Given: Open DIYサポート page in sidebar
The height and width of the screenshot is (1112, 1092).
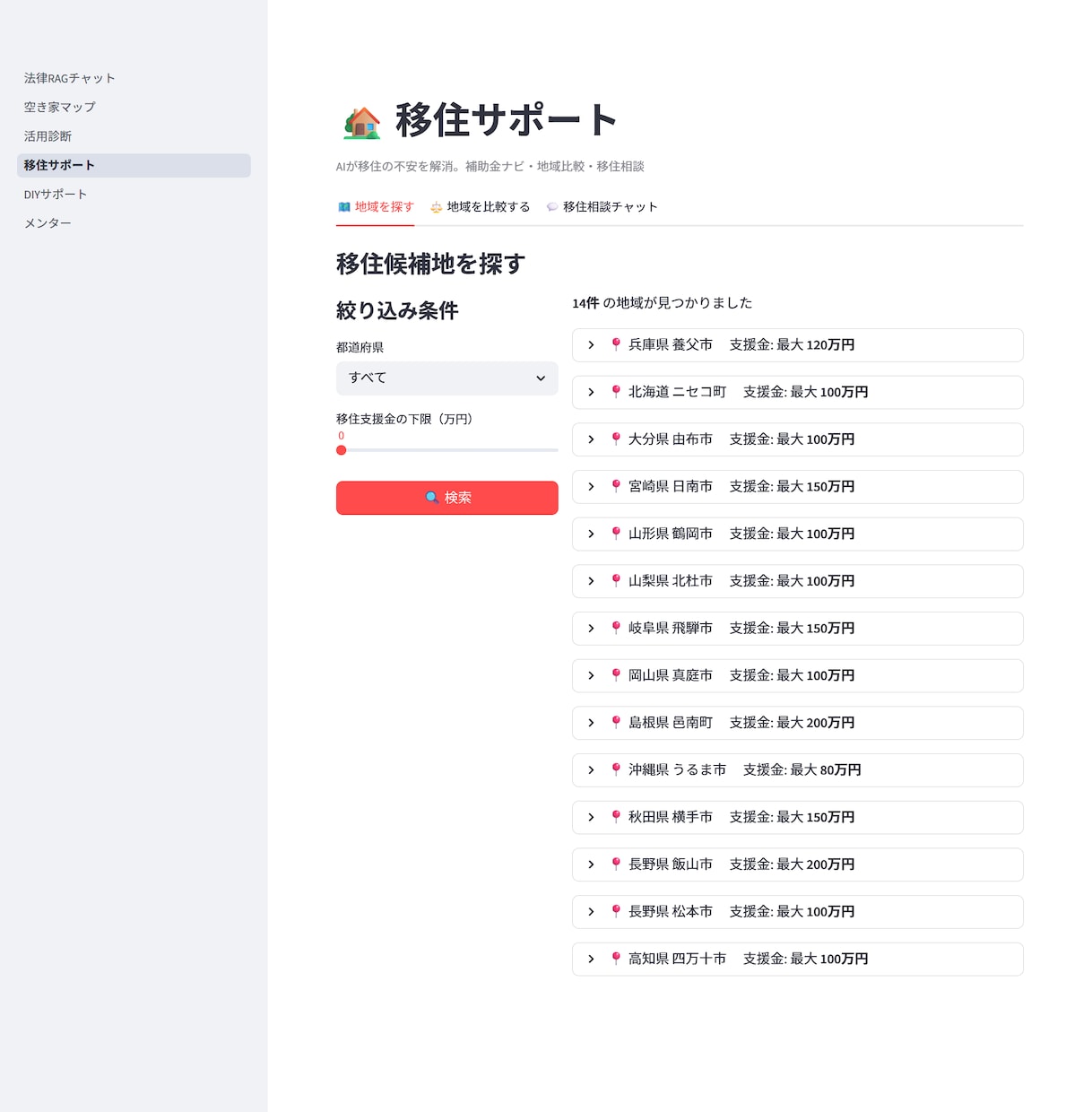Looking at the screenshot, I should [134, 194].
